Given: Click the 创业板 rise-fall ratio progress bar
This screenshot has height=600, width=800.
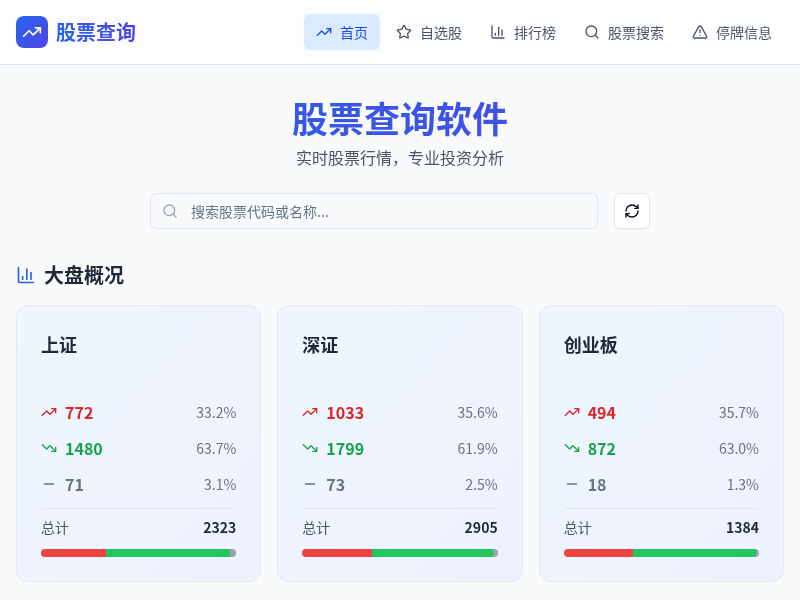Looking at the screenshot, I should pos(661,553).
